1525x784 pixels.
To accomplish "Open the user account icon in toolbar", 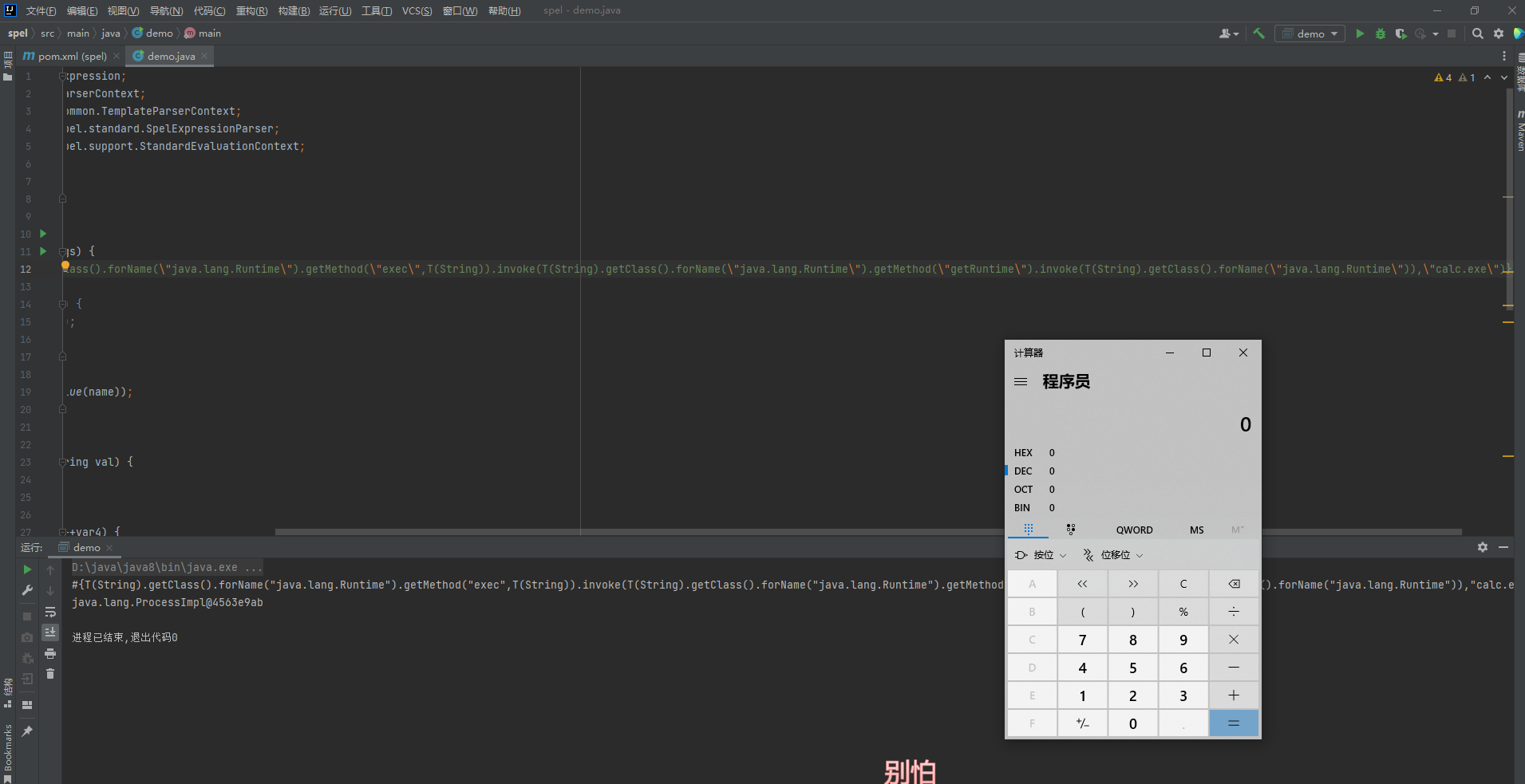I will [x=1228, y=33].
